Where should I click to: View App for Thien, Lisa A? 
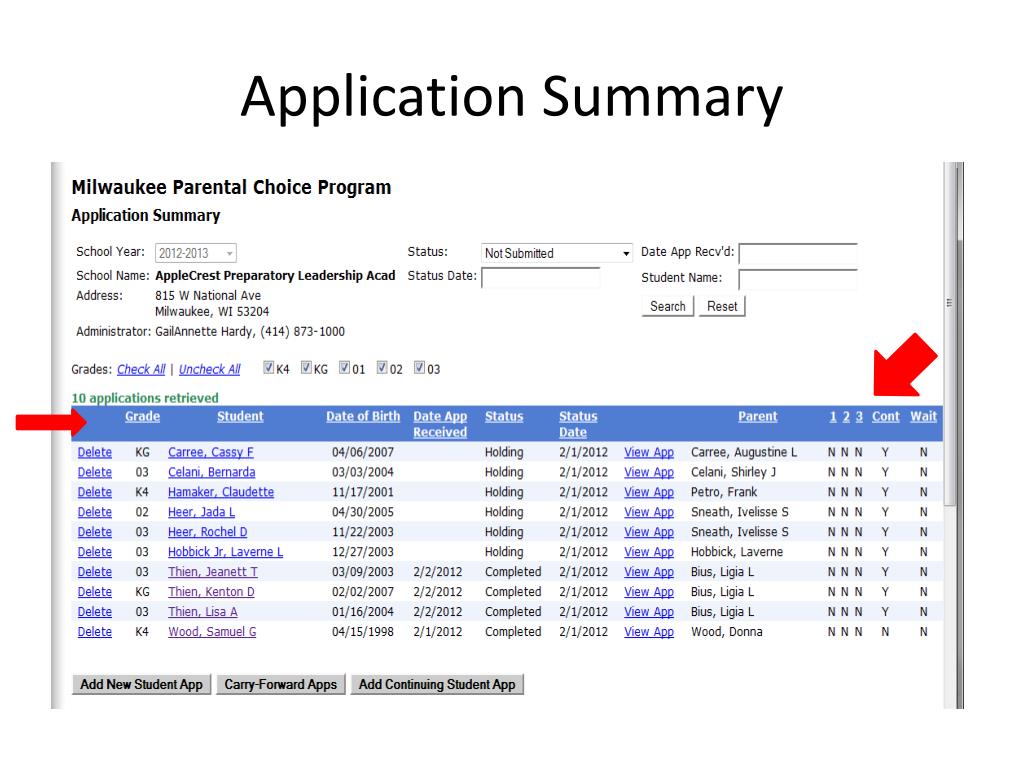pos(648,611)
